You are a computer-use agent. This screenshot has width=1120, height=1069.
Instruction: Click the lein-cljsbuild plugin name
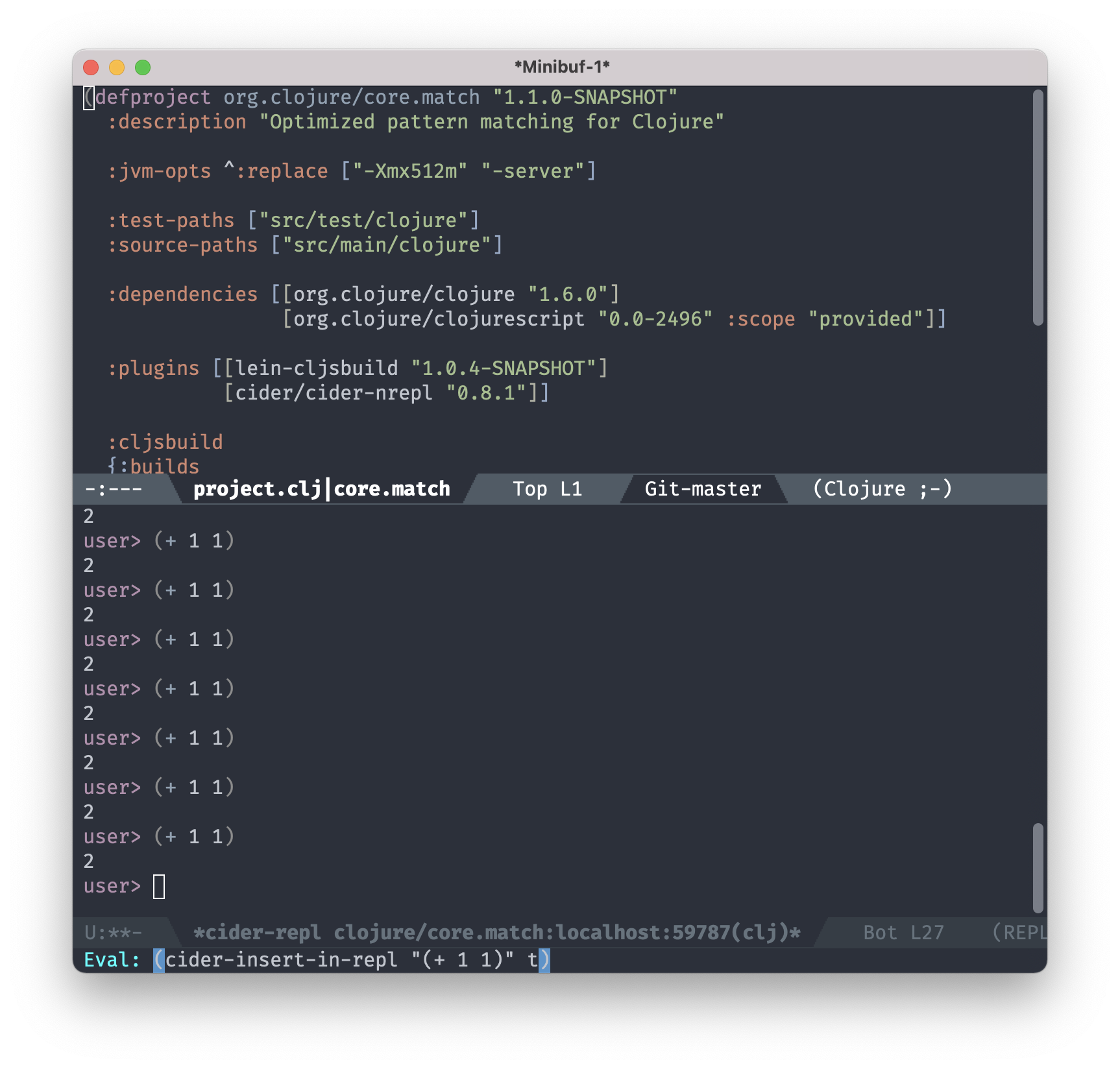coord(317,368)
